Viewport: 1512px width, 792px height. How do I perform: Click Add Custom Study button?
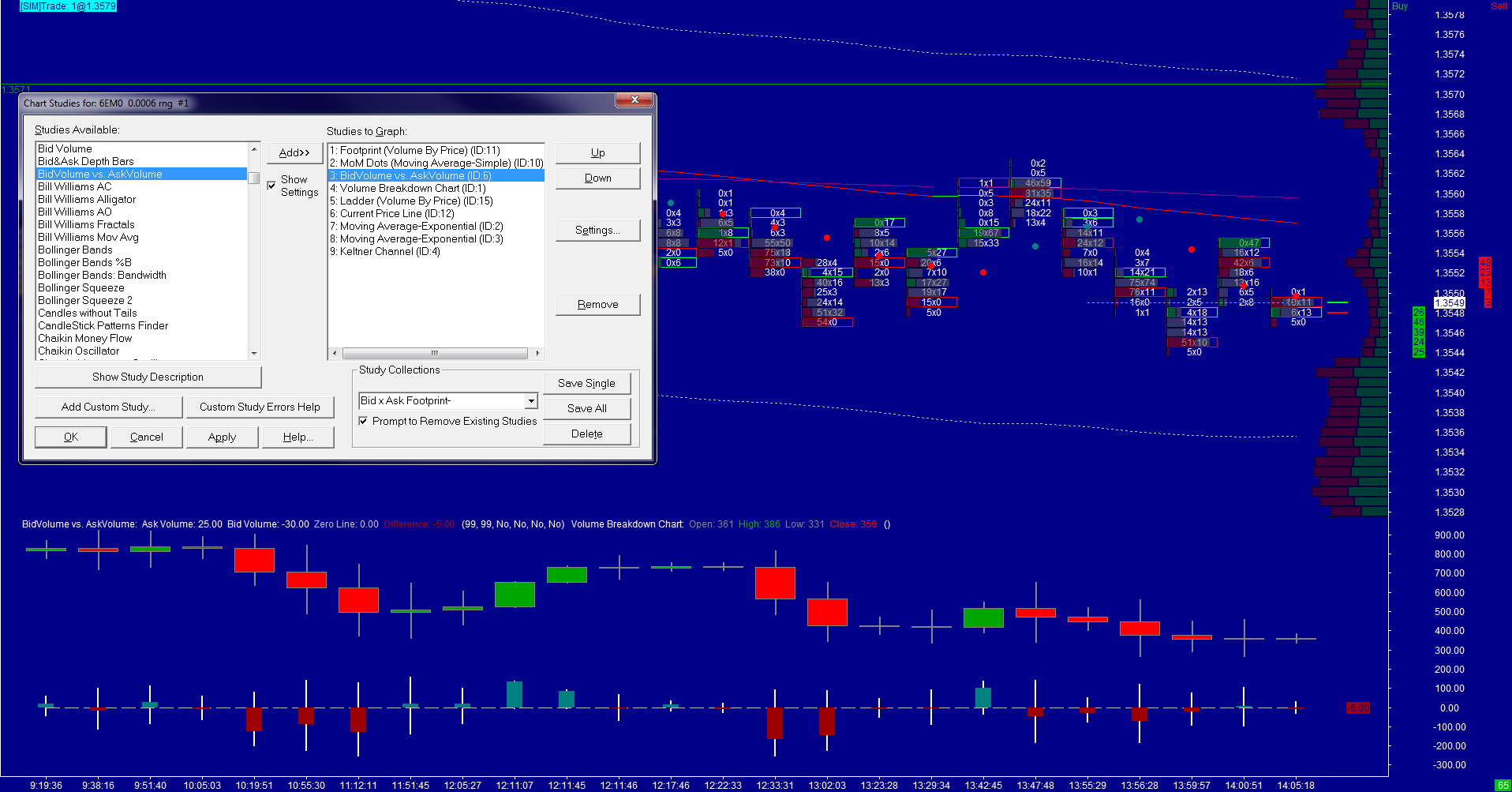click(x=109, y=407)
